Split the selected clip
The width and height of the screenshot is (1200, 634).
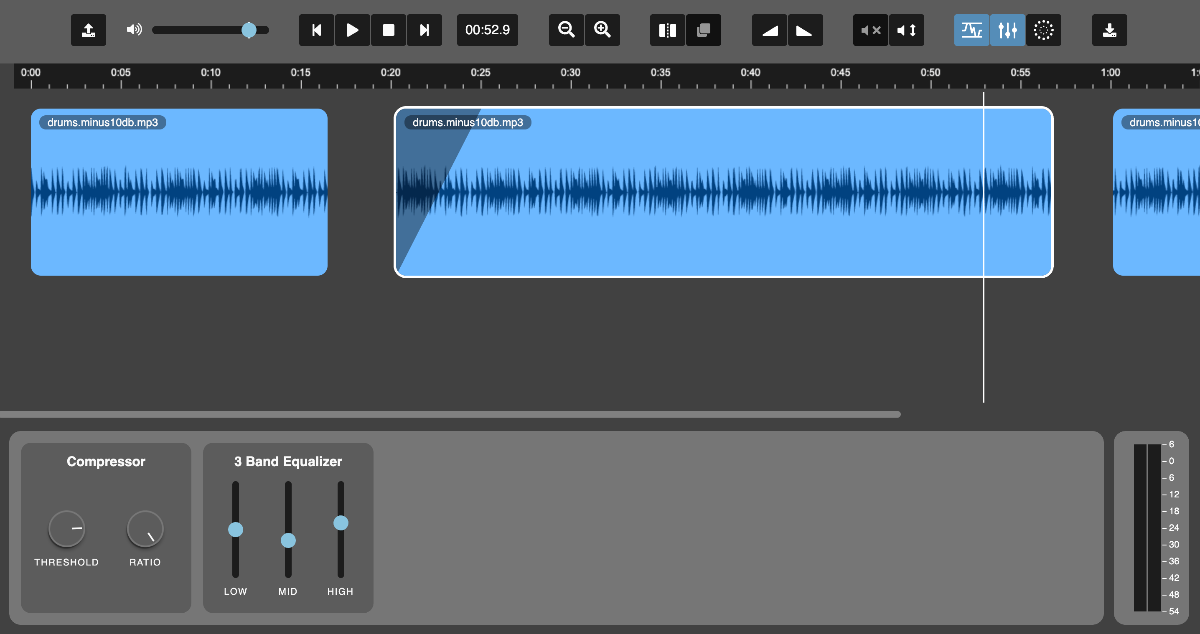(667, 30)
